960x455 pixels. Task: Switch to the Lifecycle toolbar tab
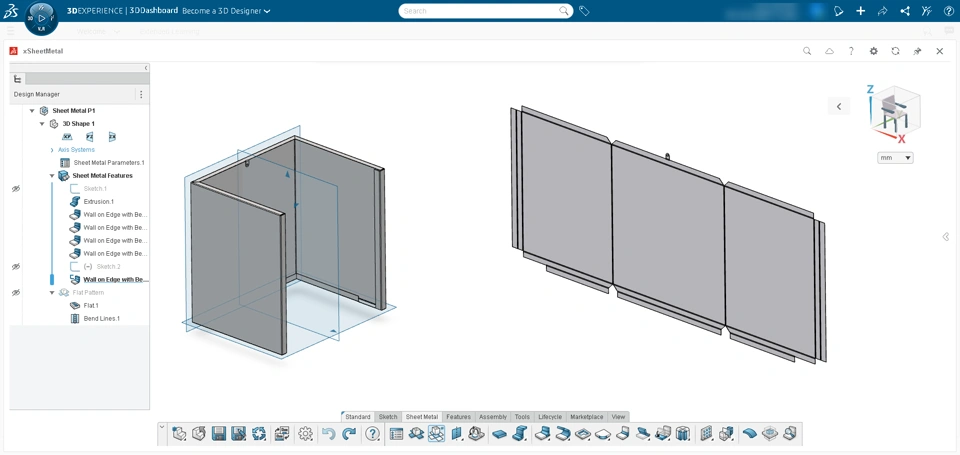pos(550,416)
